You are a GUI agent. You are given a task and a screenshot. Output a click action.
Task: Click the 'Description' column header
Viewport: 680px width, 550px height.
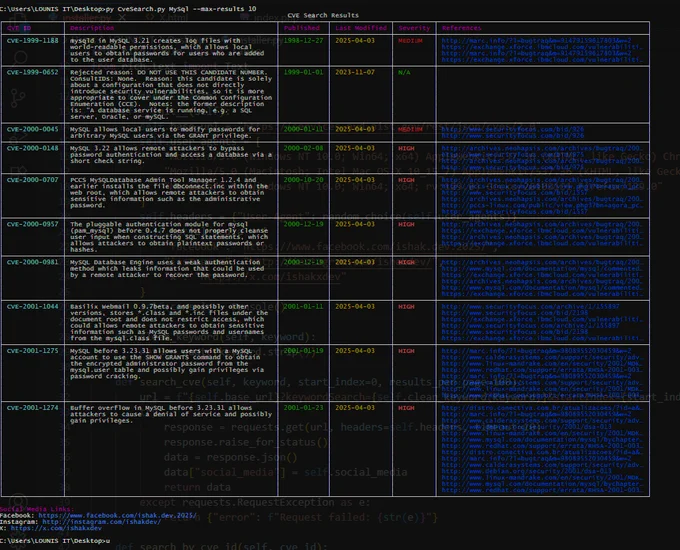pos(92,28)
